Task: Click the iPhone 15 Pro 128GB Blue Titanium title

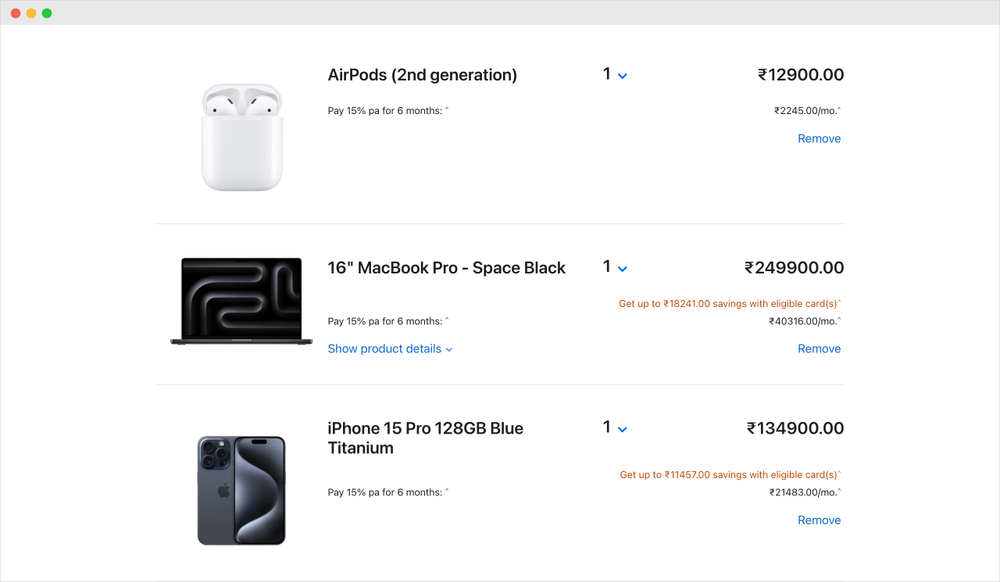Action: click(425, 438)
